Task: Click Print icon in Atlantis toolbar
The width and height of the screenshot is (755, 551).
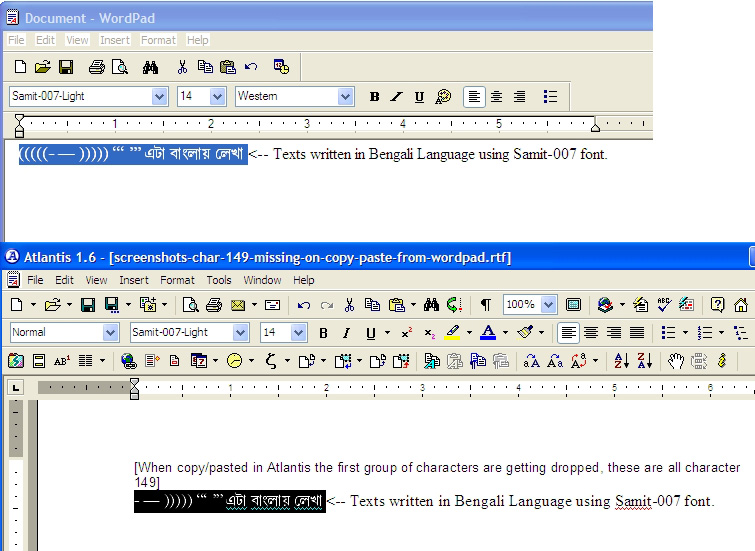Action: pos(214,304)
